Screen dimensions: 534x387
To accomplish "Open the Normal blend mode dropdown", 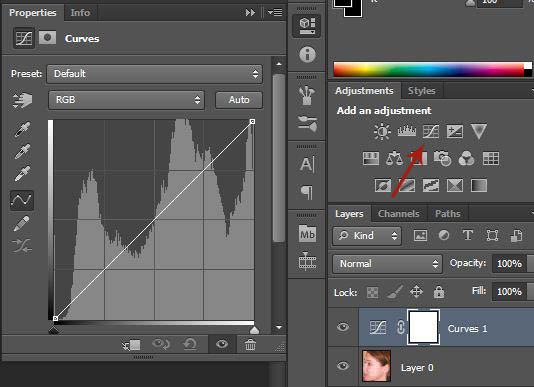I will coord(388,264).
